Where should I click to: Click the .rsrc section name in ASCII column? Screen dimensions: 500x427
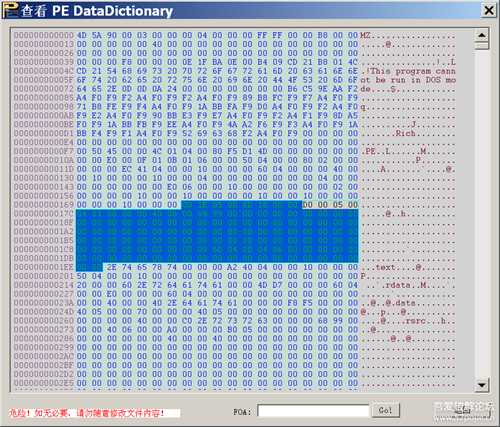tap(410, 321)
